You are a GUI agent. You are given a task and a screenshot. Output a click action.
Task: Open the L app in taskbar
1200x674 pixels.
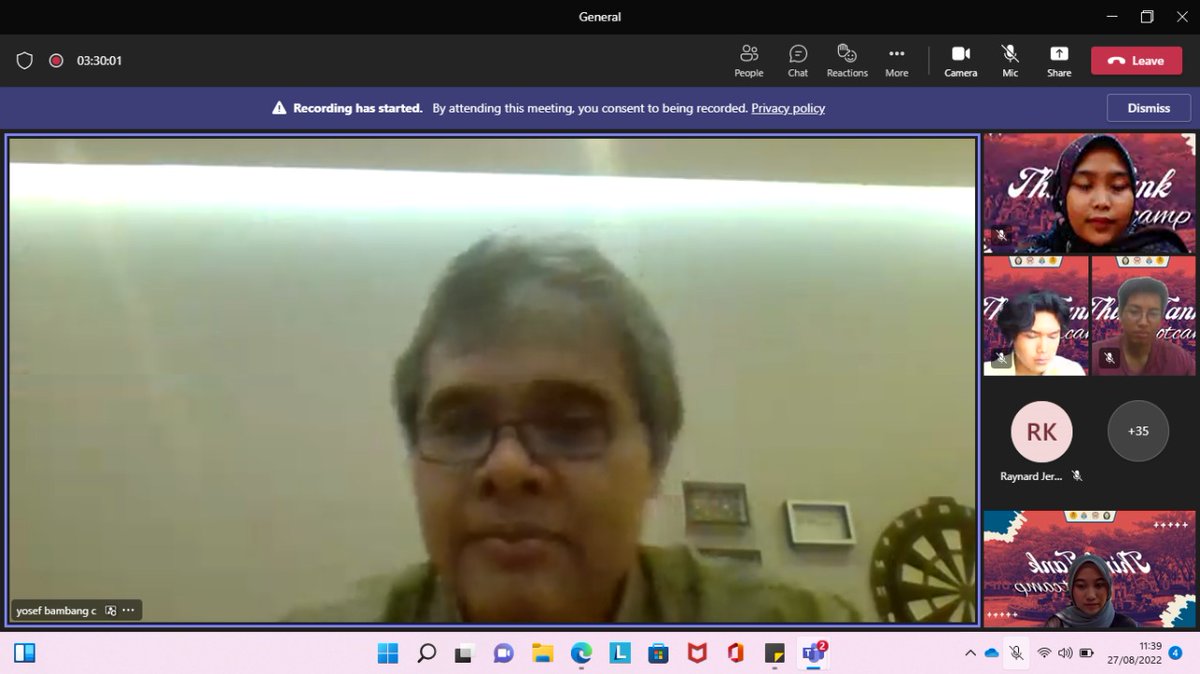620,653
